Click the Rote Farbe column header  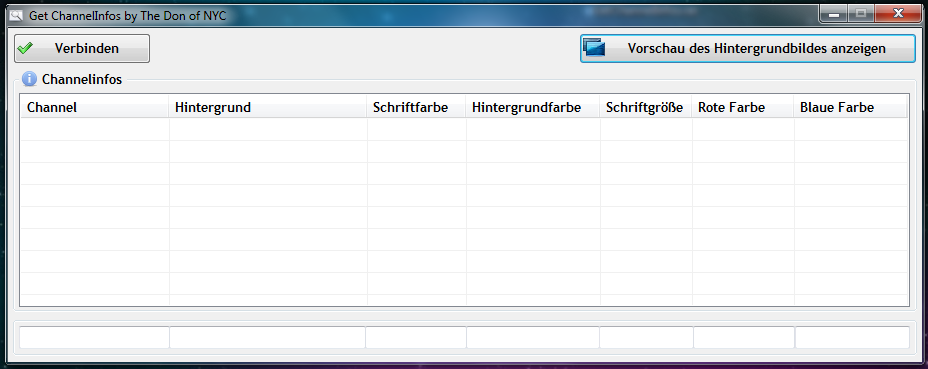[x=743, y=108]
